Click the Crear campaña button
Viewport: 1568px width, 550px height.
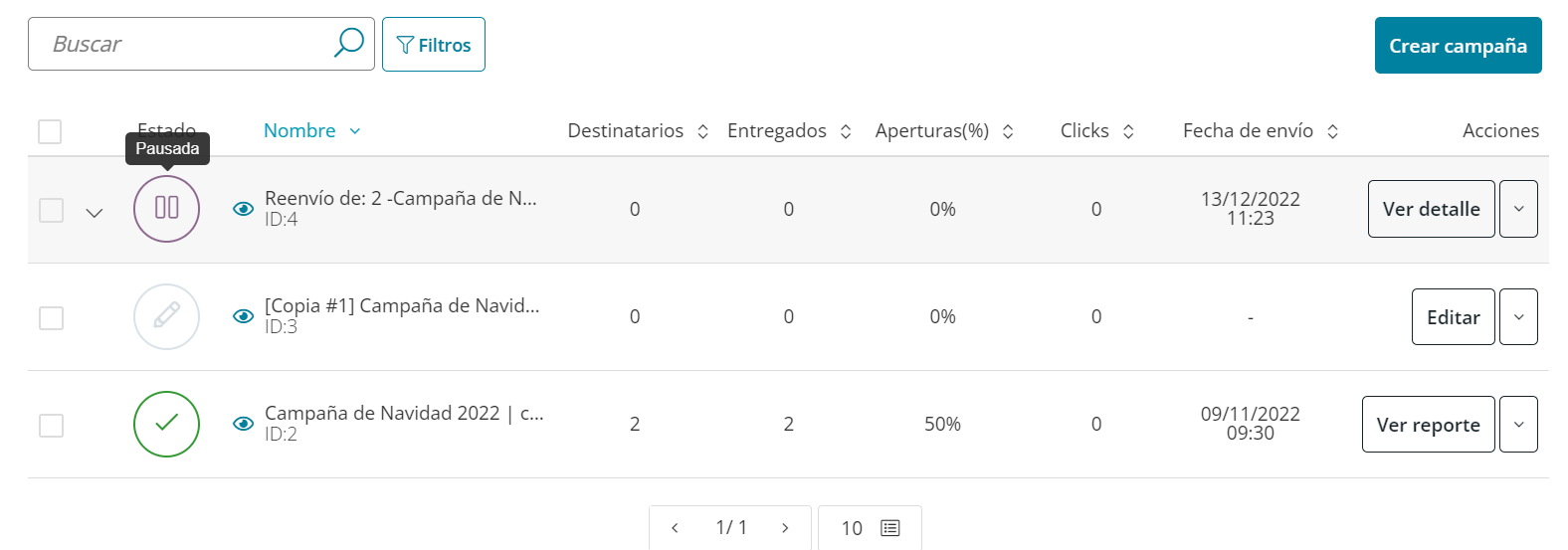pyautogui.click(x=1459, y=45)
